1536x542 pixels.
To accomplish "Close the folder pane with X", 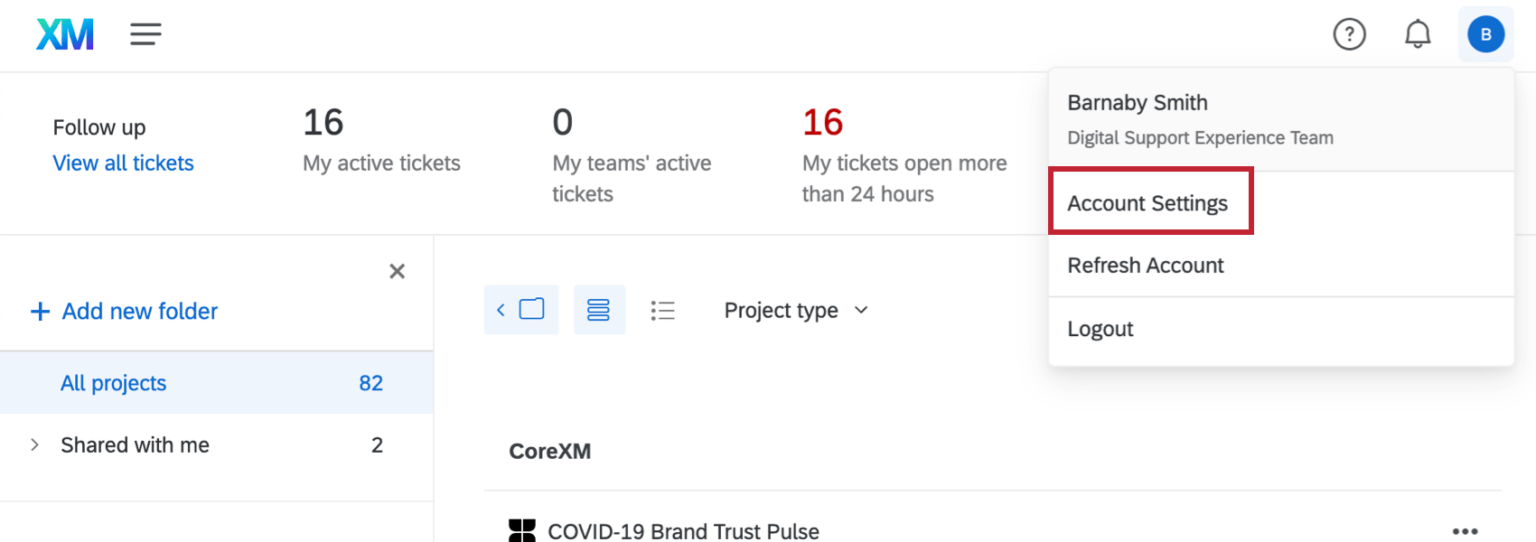I will point(397,271).
